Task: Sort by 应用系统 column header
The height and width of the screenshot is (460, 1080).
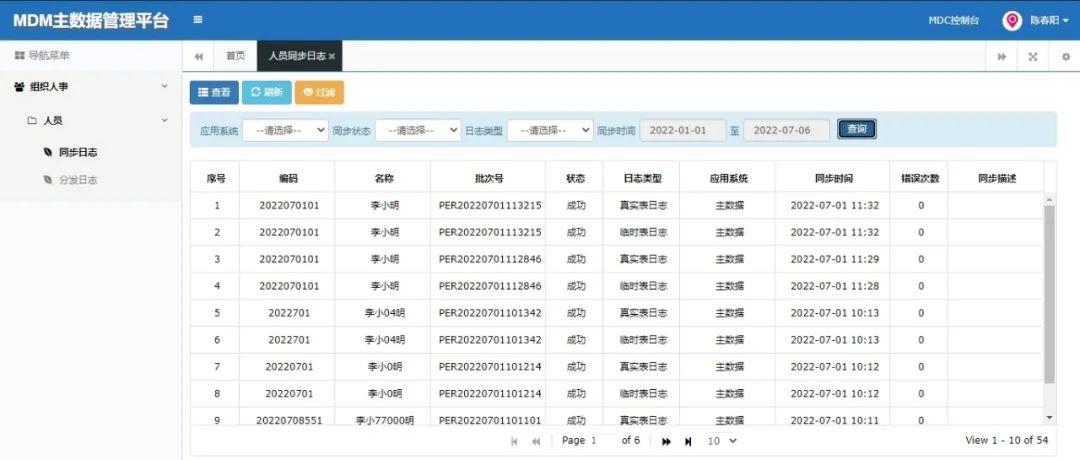Action: click(728, 178)
